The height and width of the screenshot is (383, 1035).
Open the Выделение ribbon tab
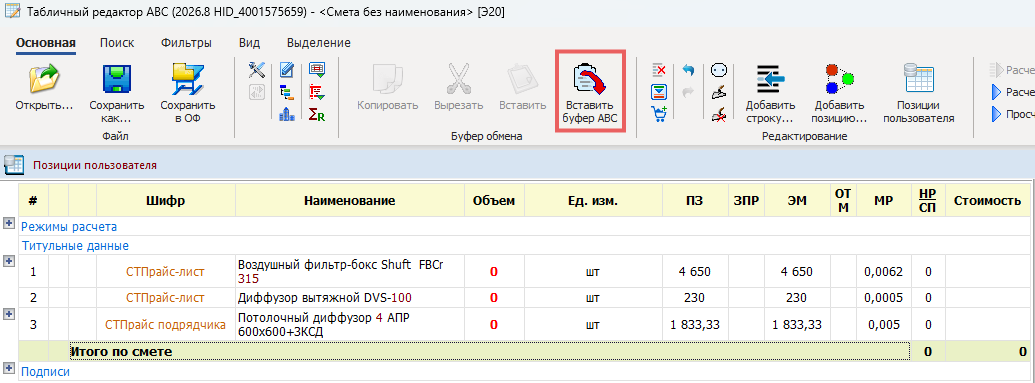pos(318,43)
